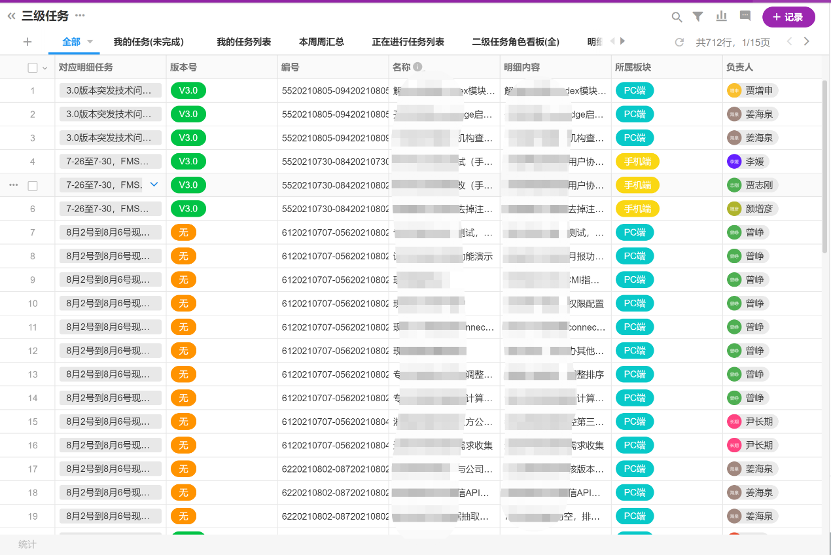Click the 版本号 column header

(x=184, y=67)
